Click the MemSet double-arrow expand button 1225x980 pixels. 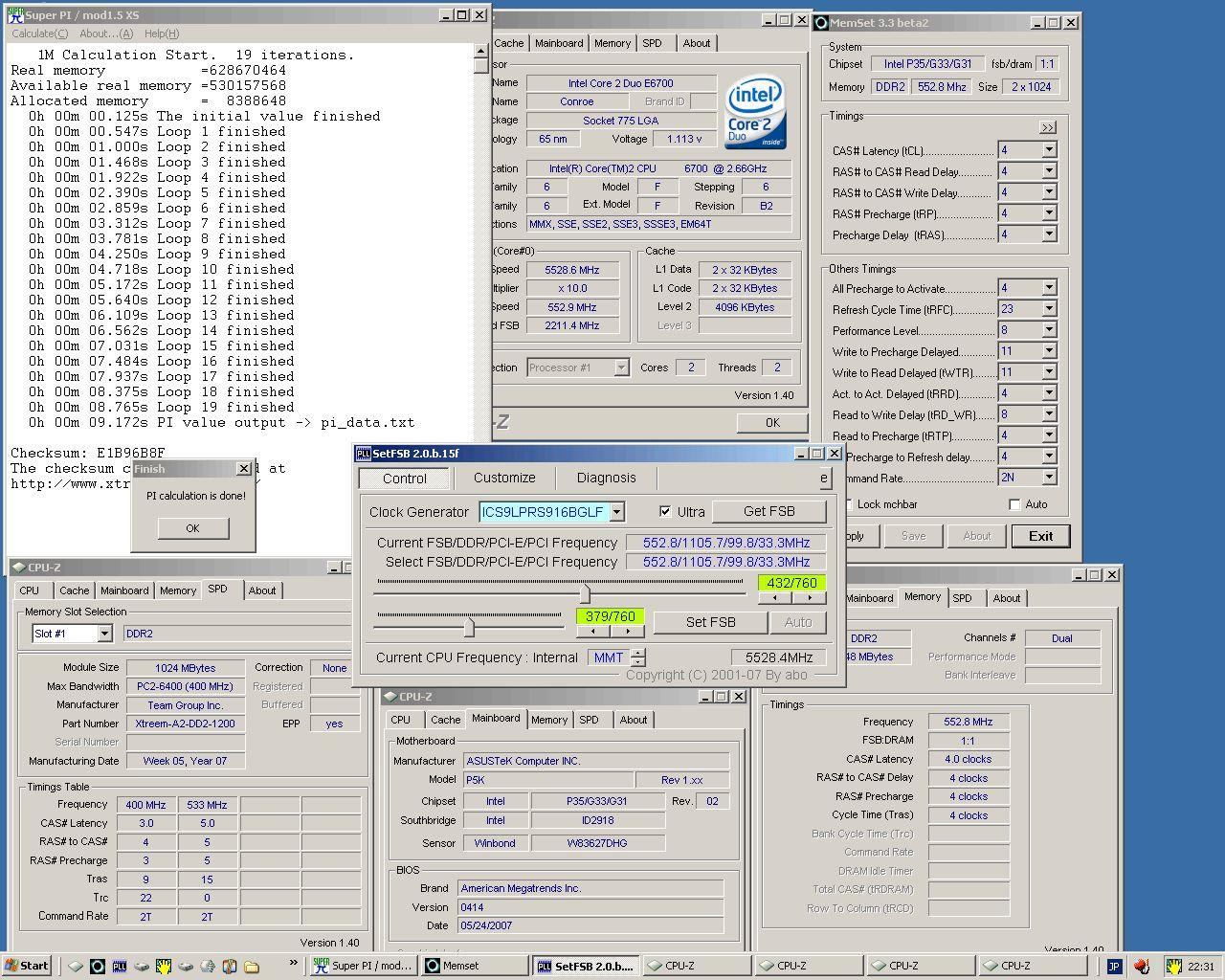click(x=1047, y=127)
